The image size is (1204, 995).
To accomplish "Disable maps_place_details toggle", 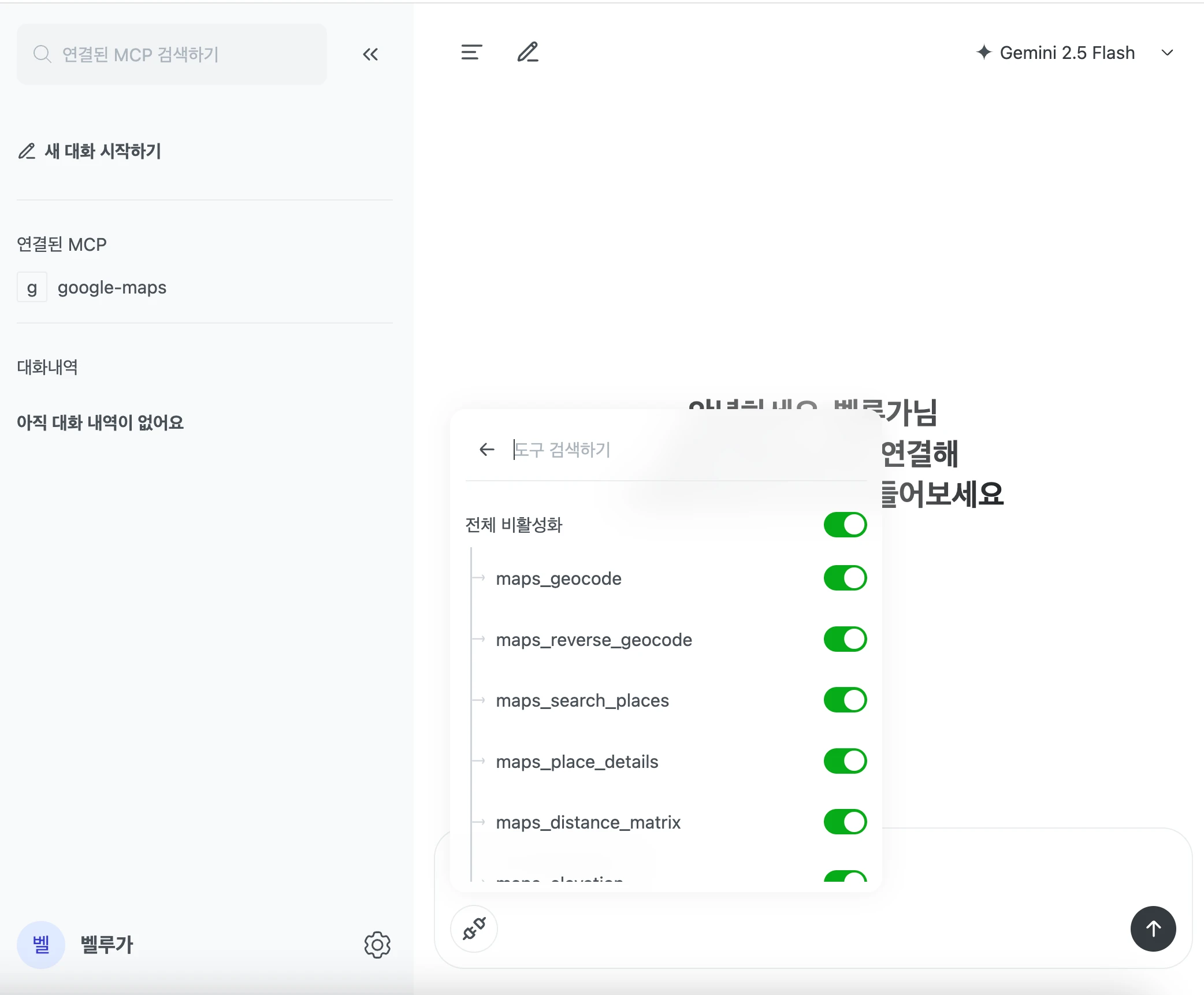I will pyautogui.click(x=845, y=761).
